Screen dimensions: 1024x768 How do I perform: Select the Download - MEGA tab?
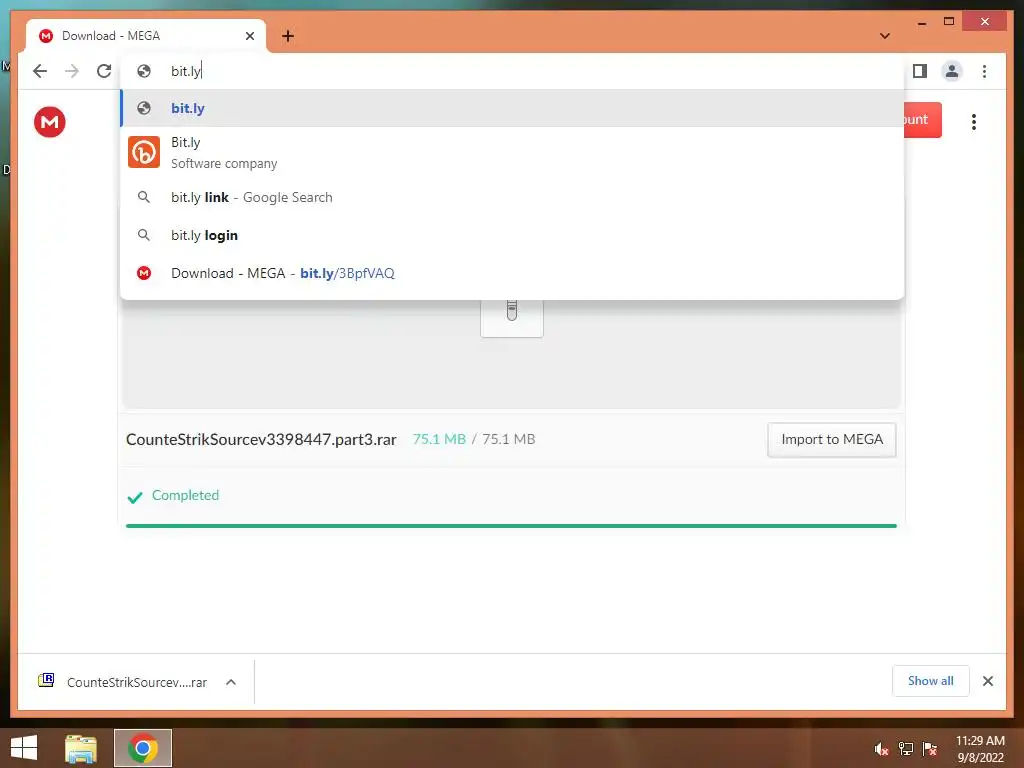point(146,36)
